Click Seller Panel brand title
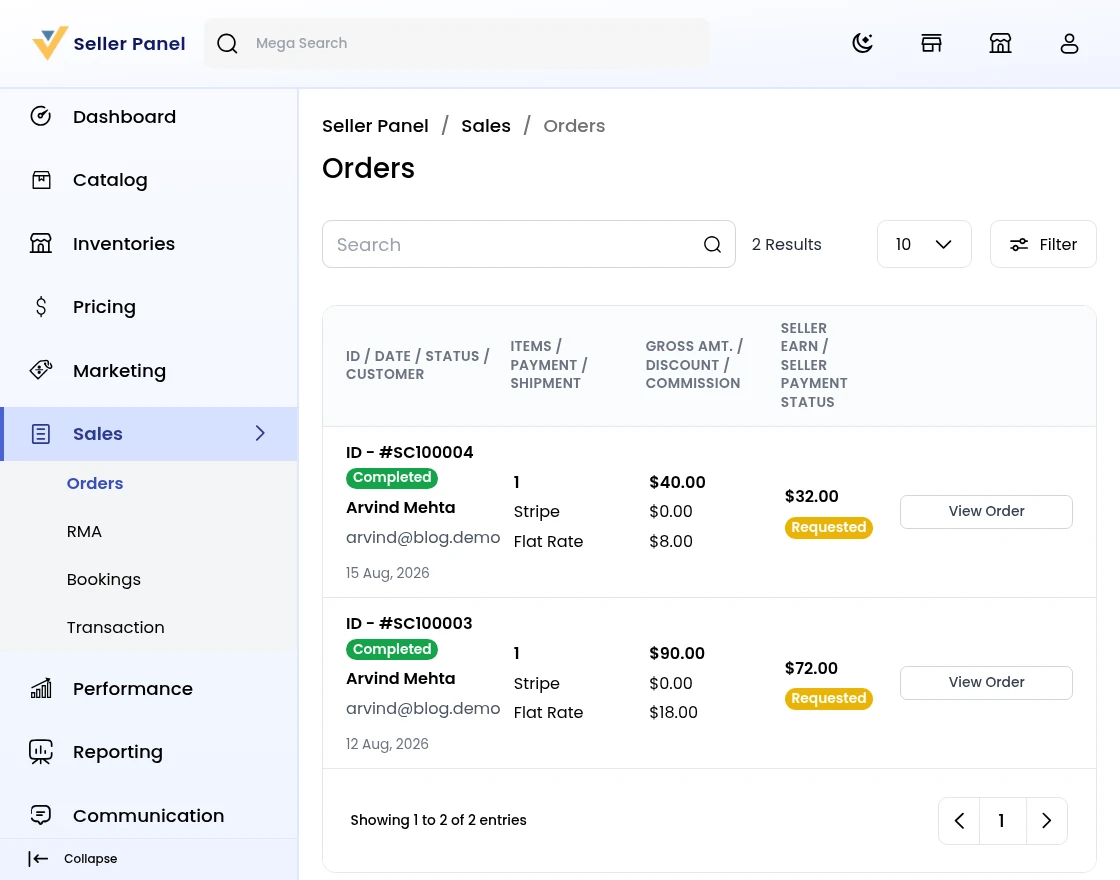This screenshot has width=1120, height=880. [x=129, y=44]
